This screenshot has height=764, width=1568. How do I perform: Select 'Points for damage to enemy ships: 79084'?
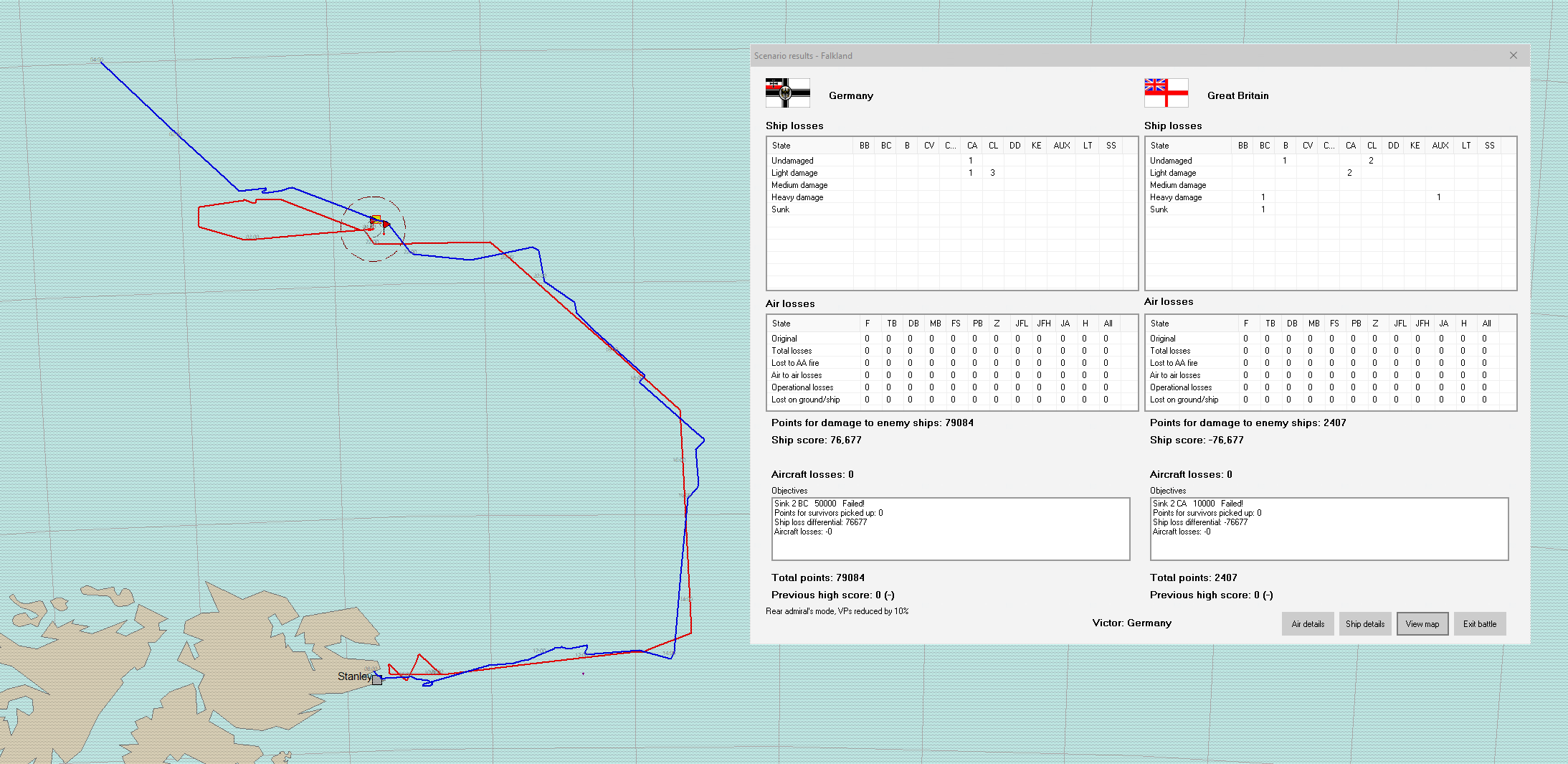pos(873,423)
